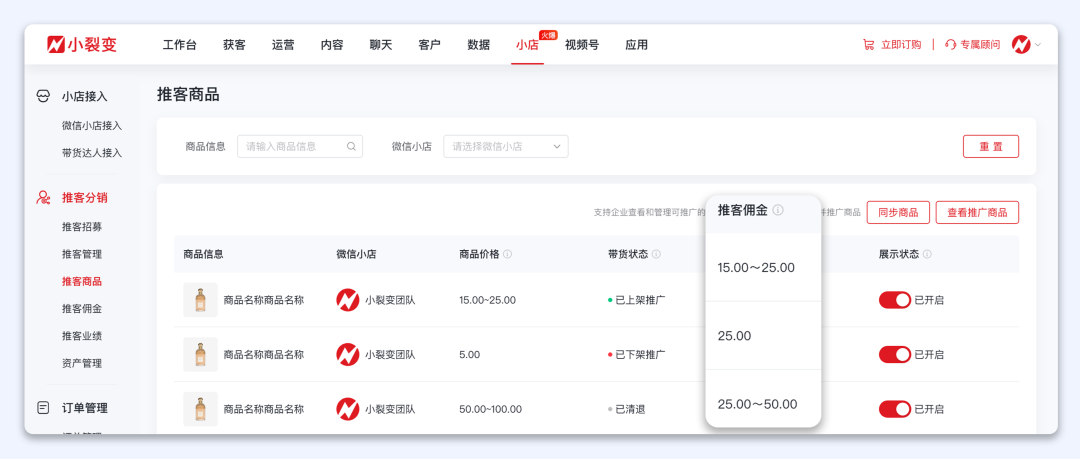Switch to the 视频号 top tab
This screenshot has width=1080, height=459.
tap(582, 45)
